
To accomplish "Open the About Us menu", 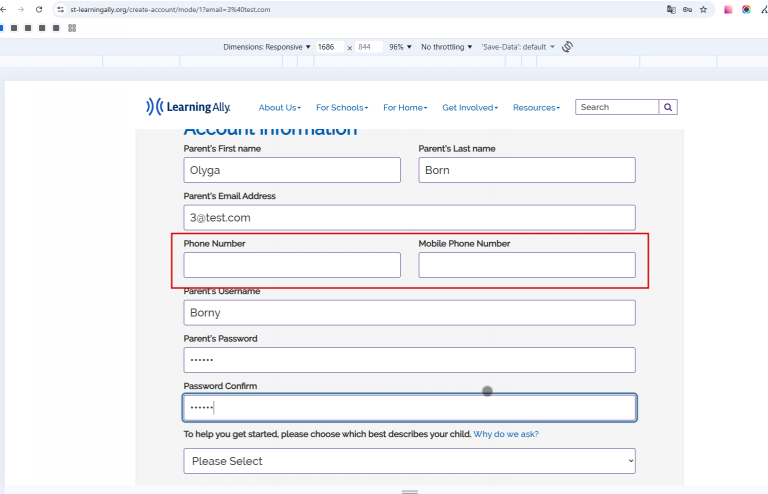I will (280, 108).
